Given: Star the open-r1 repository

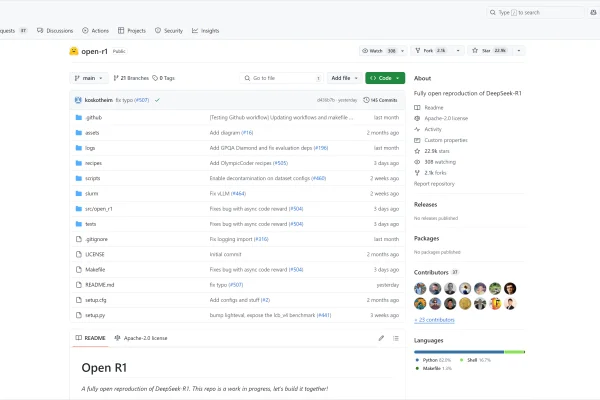Looking at the screenshot, I should [490, 51].
